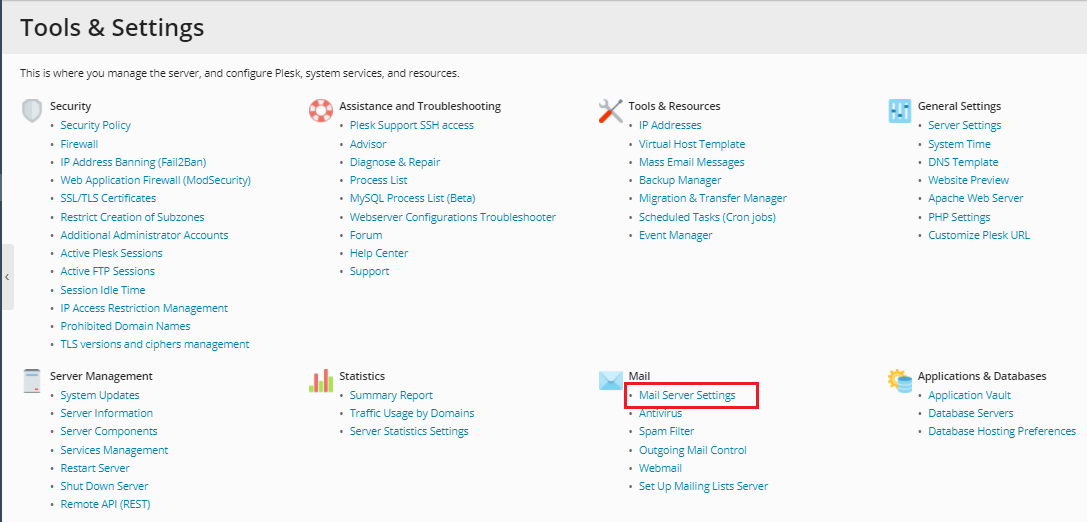Open Backup Manager
The width and height of the screenshot is (1087, 522).
pos(680,180)
